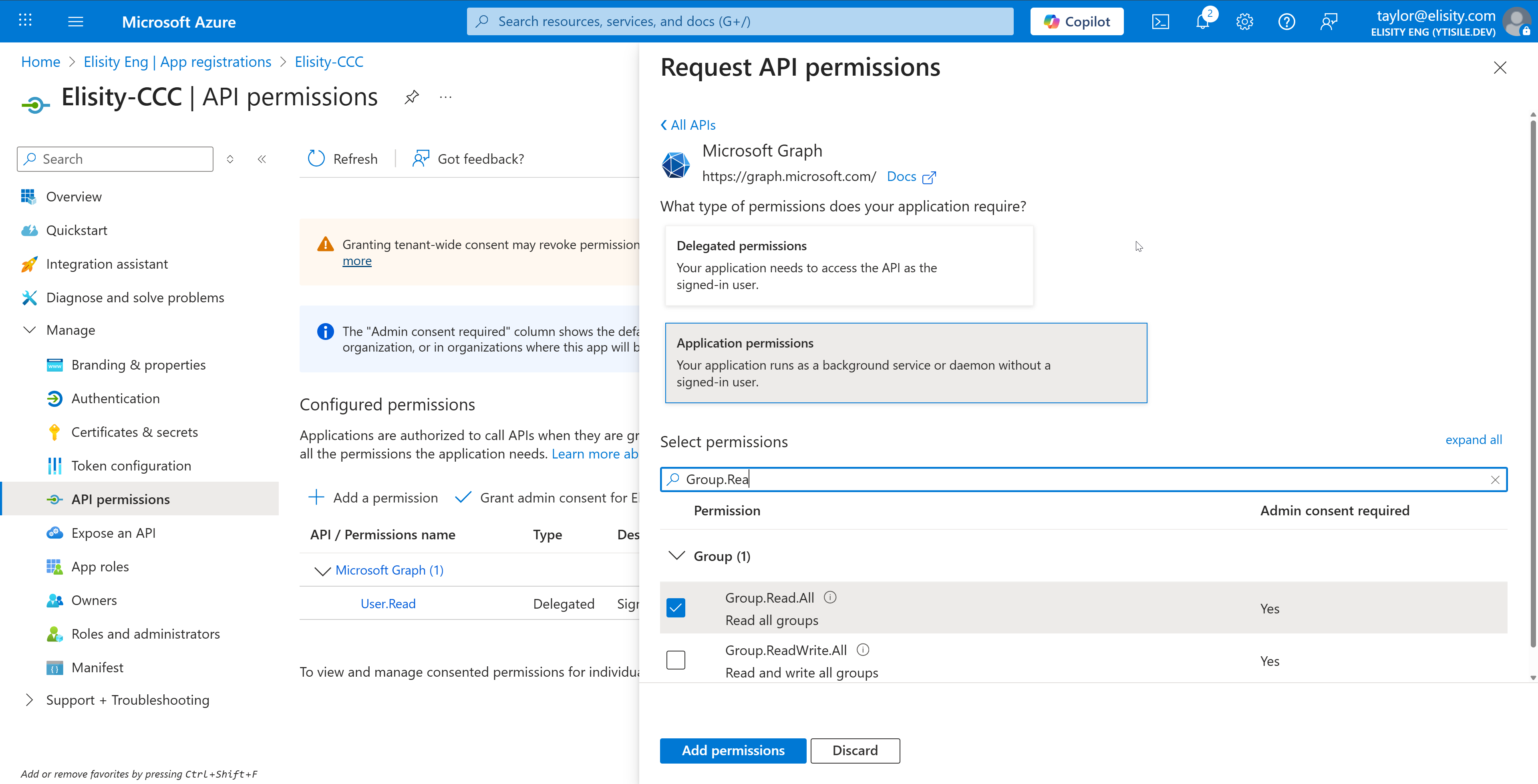
Task: Check the Group.ReadWrite.All permission
Action: 676,660
